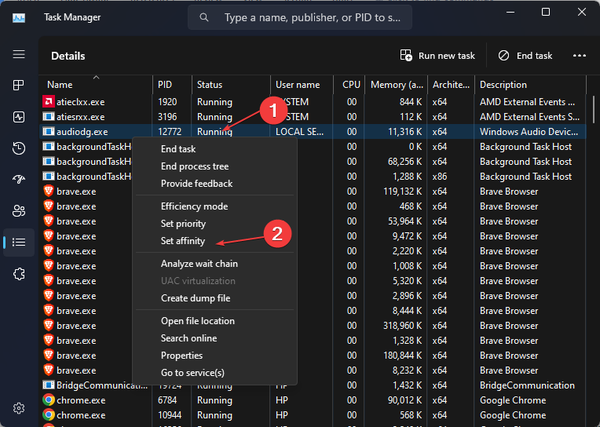
Task: Sort by the Name column header
Action: point(60,85)
